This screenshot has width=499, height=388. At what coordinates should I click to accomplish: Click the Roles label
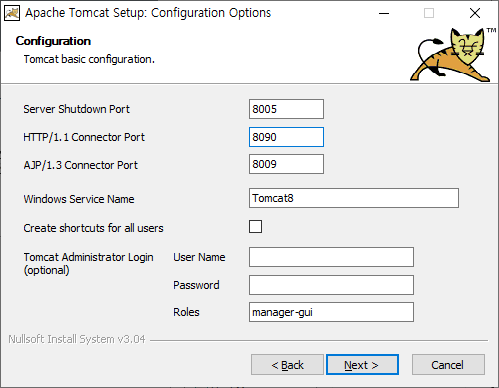pyautogui.click(x=186, y=312)
